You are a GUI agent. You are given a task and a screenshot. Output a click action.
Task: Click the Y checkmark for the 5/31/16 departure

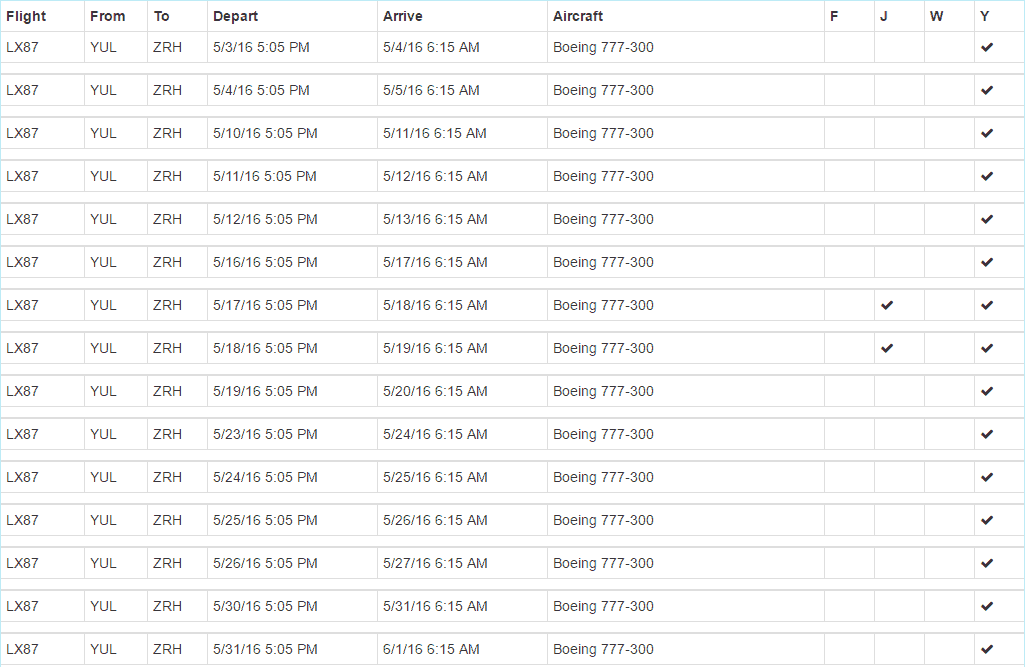point(987,649)
